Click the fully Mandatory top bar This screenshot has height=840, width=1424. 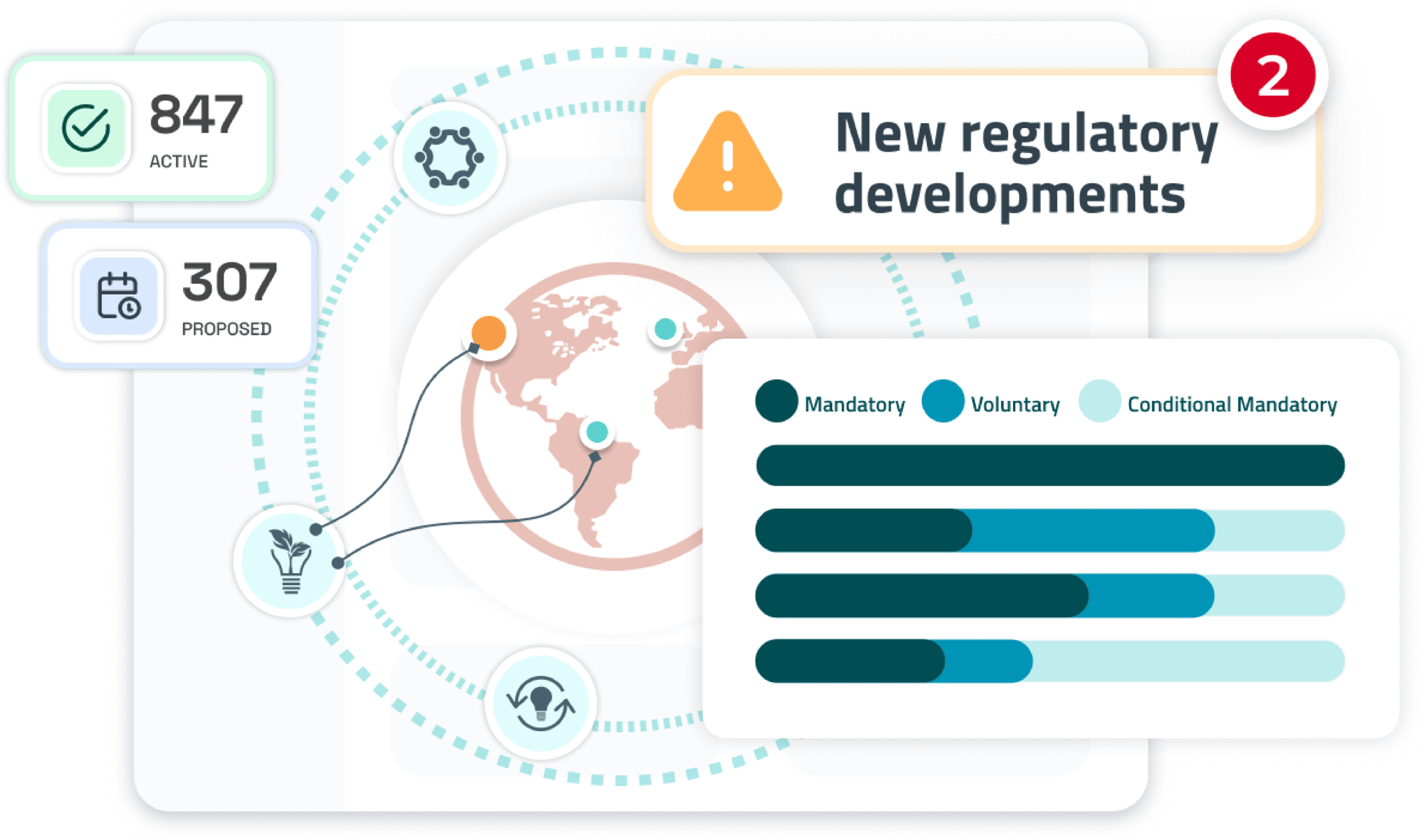pyautogui.click(x=1050, y=466)
